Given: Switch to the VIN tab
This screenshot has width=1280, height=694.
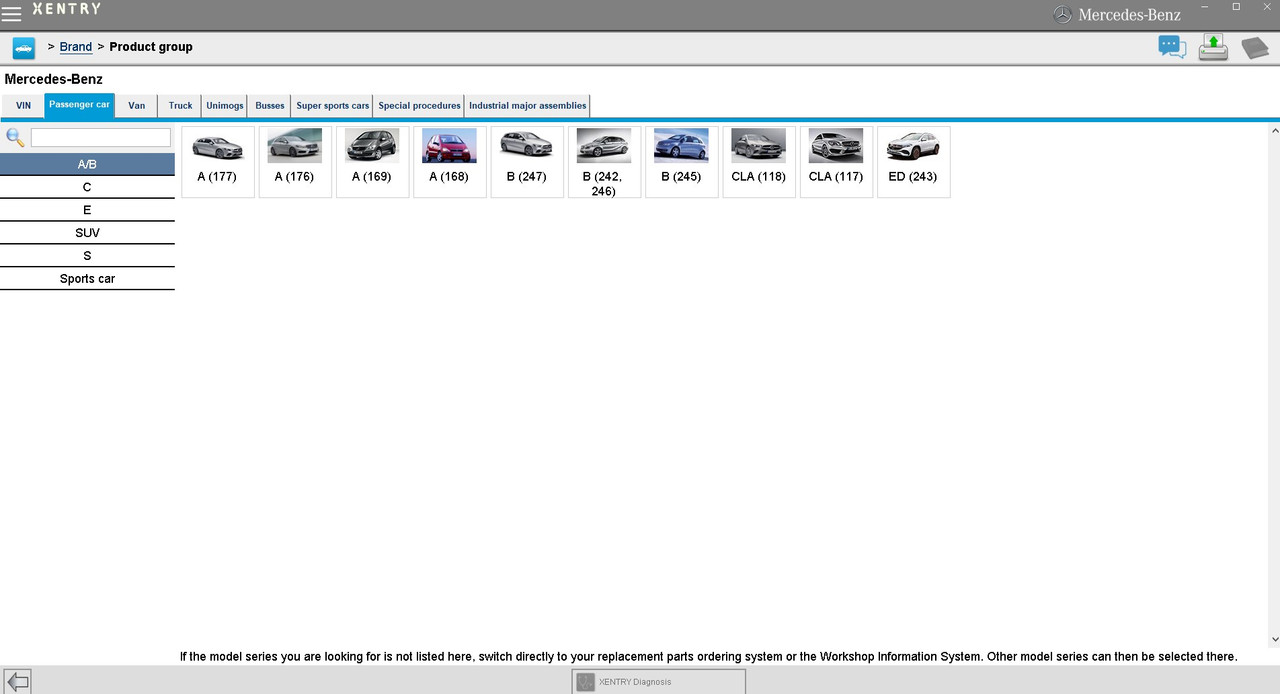Looking at the screenshot, I should tap(23, 106).
